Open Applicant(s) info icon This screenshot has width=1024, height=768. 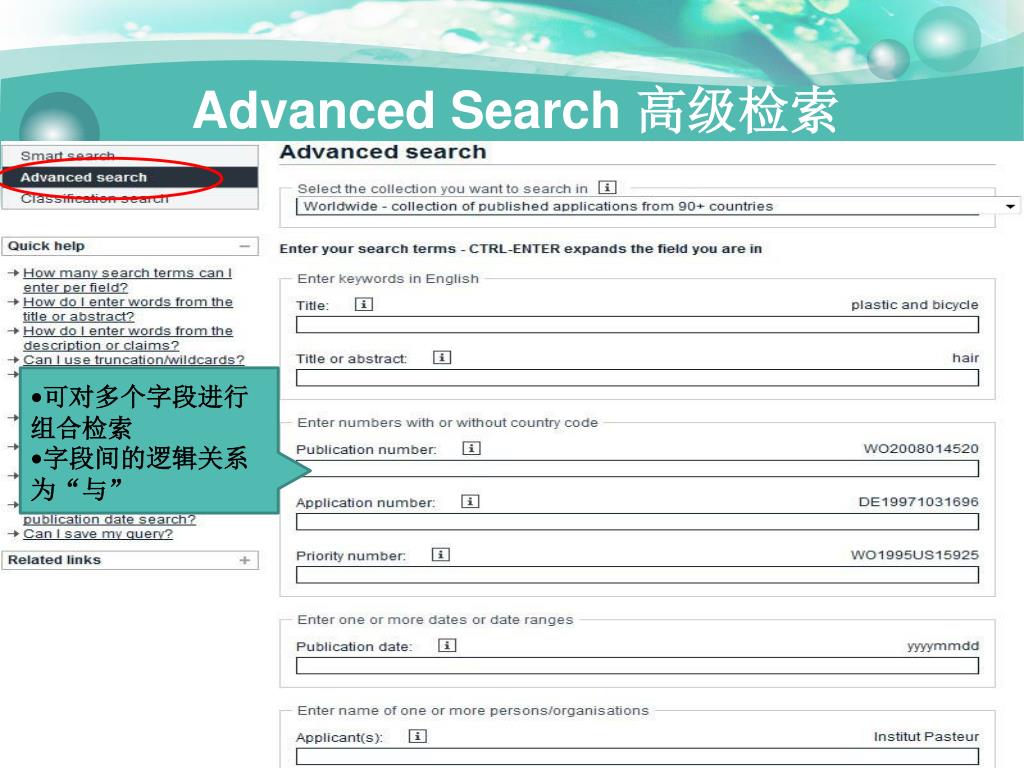pyautogui.click(x=418, y=737)
